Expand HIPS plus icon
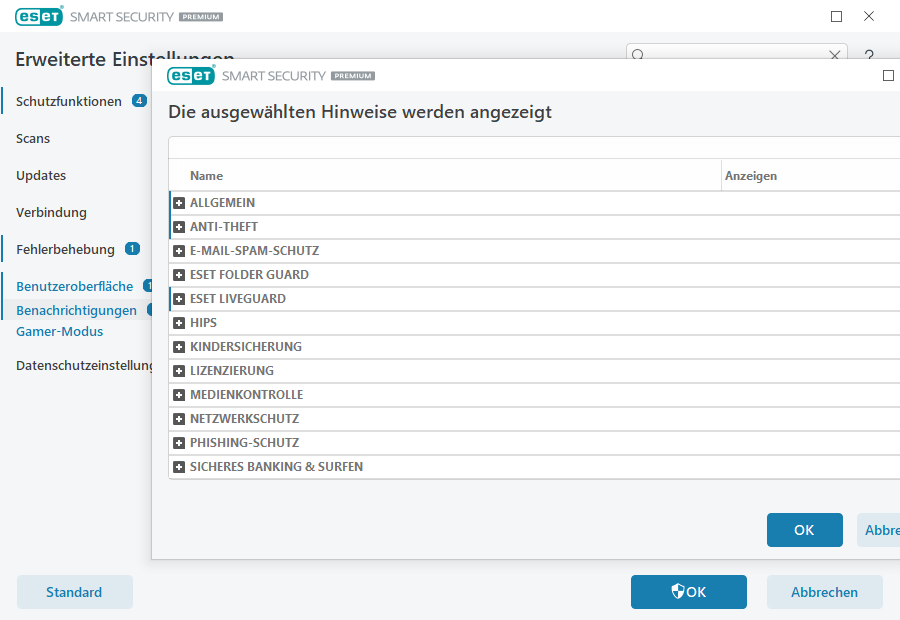This screenshot has width=900, height=620. 180,323
